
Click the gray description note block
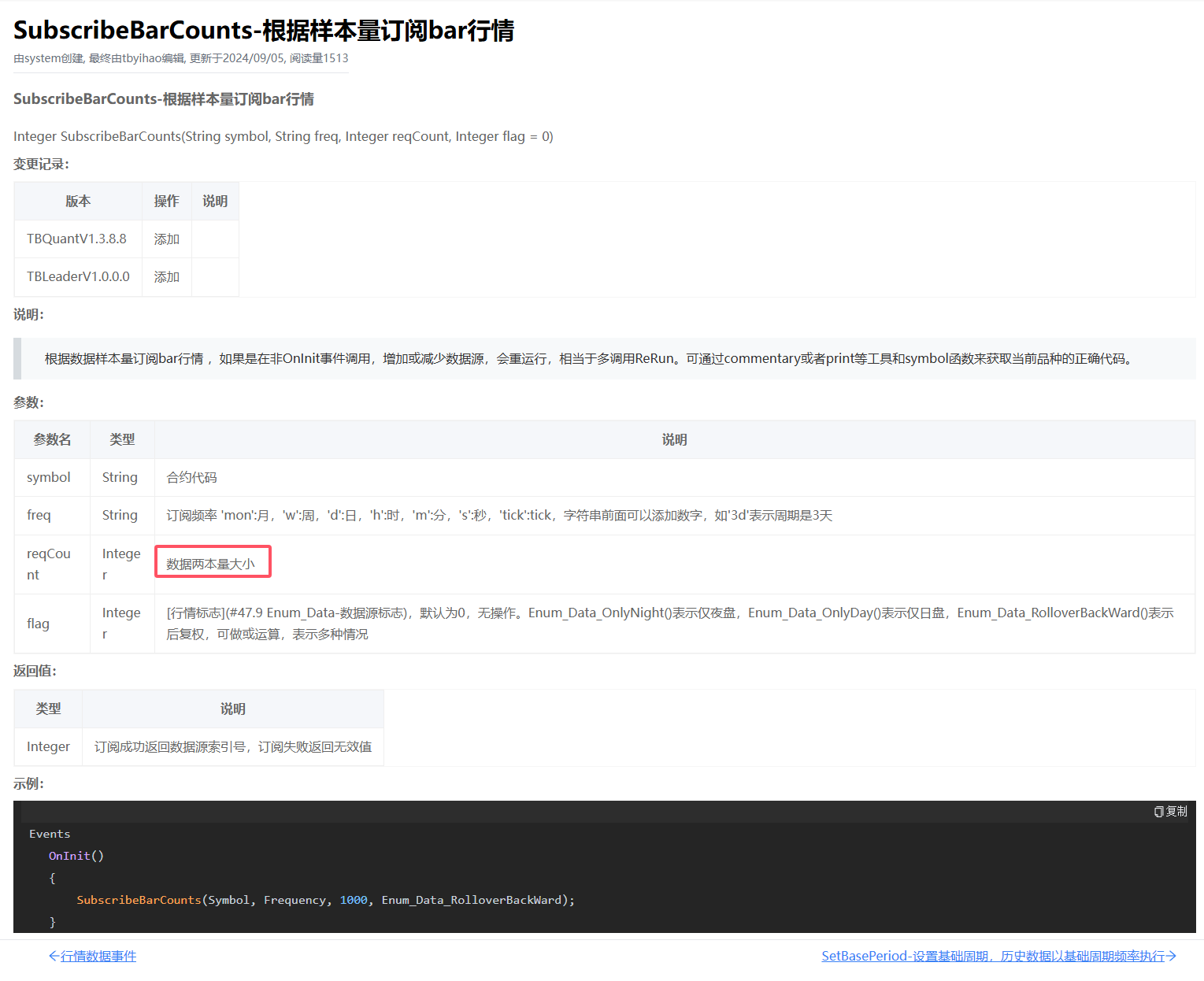pos(587,358)
